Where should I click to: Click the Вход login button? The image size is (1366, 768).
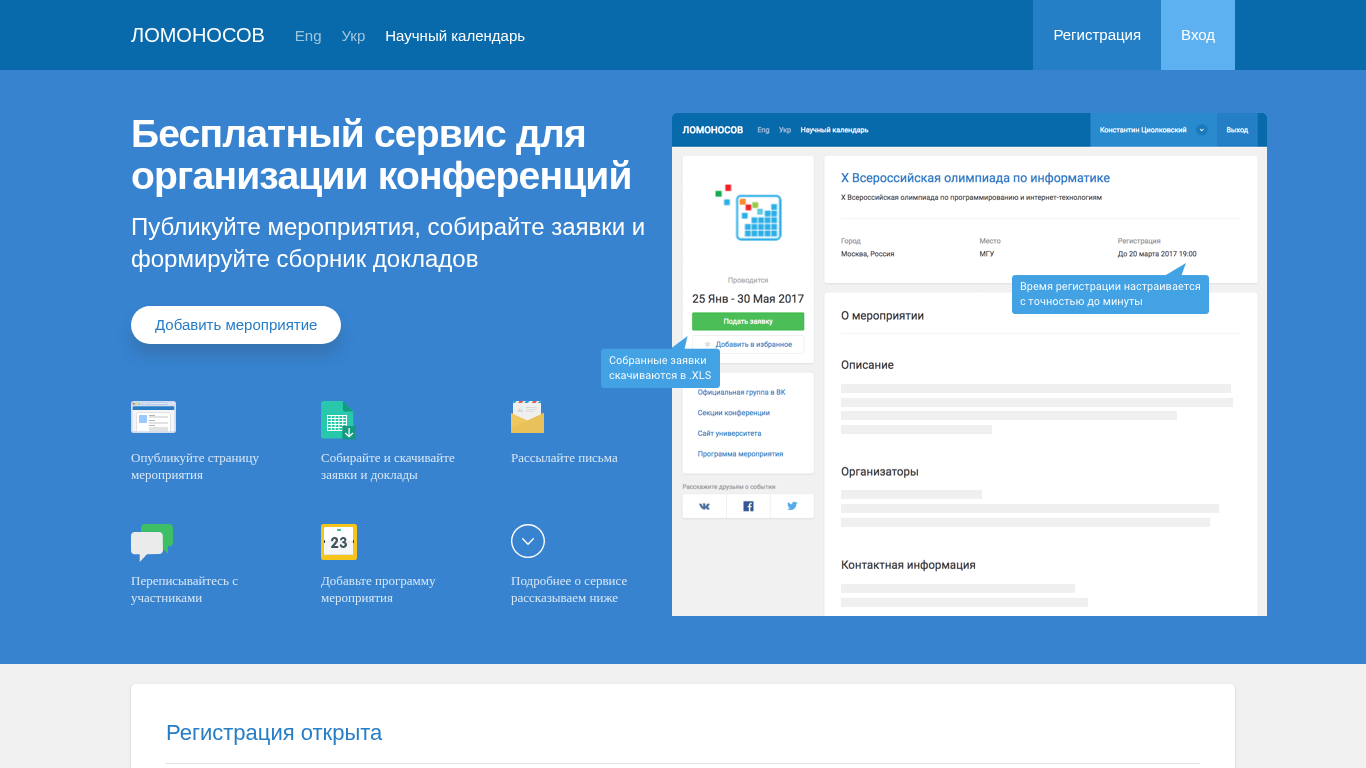(x=1198, y=35)
